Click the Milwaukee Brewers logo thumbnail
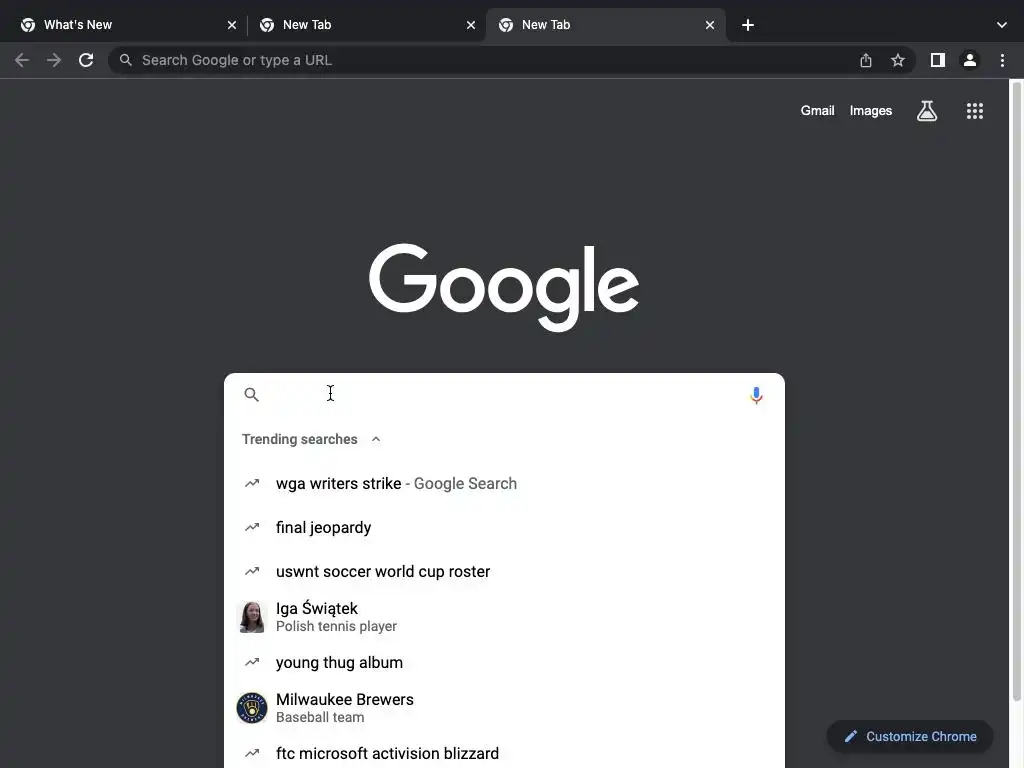The height and width of the screenshot is (768, 1024). pyautogui.click(x=251, y=707)
